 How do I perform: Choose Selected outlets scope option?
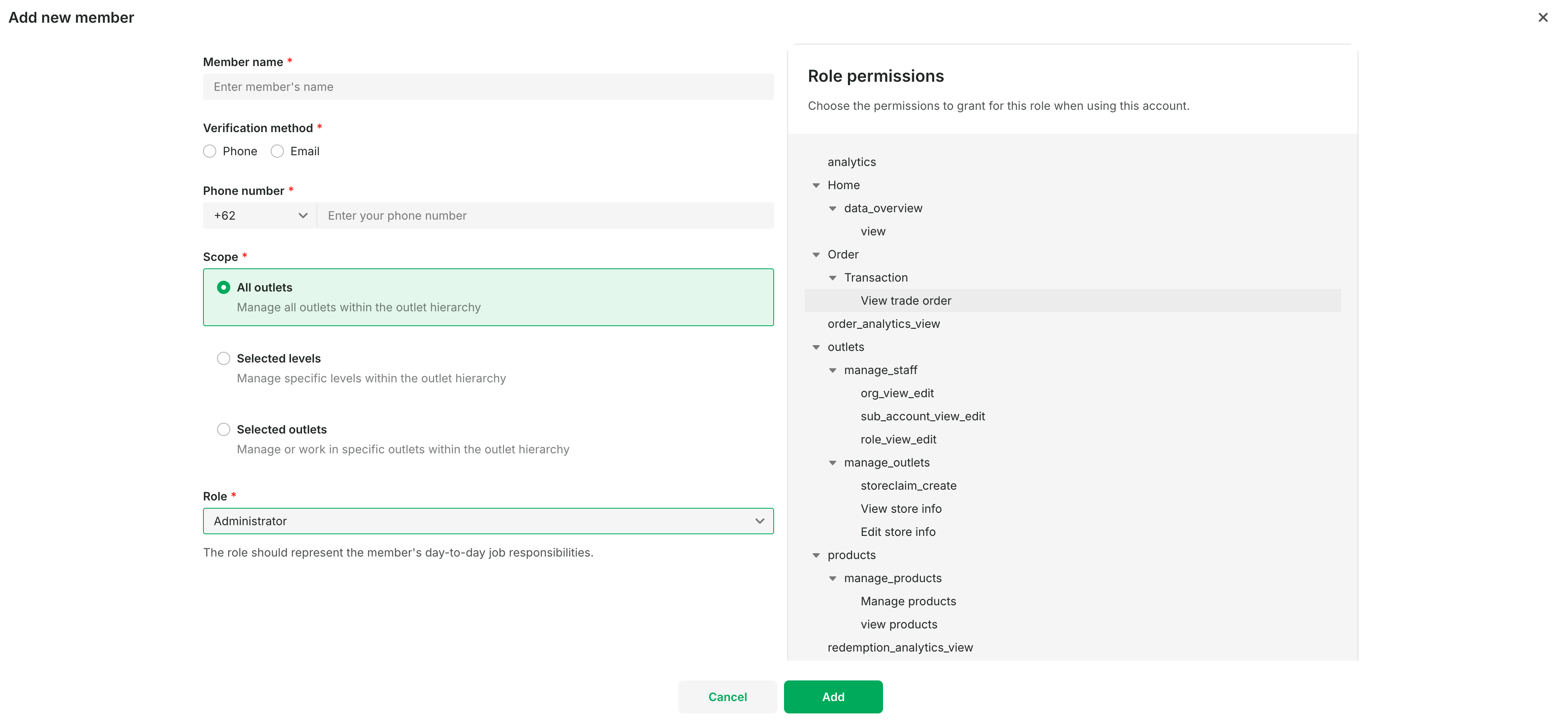pyautogui.click(x=224, y=429)
